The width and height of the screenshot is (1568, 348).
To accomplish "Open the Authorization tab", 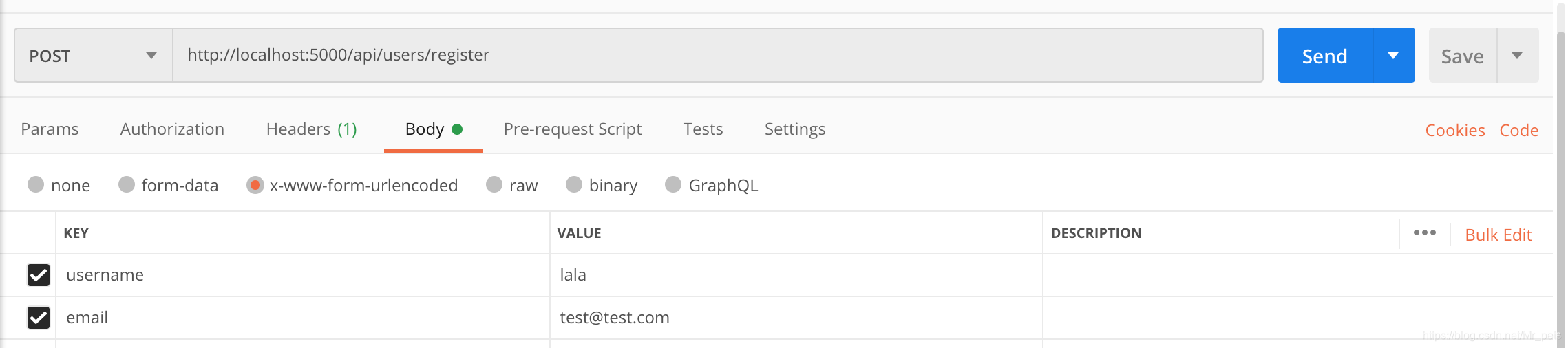I will 172,129.
